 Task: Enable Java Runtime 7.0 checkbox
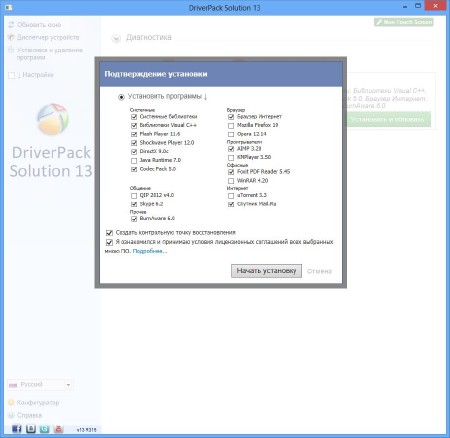point(134,161)
